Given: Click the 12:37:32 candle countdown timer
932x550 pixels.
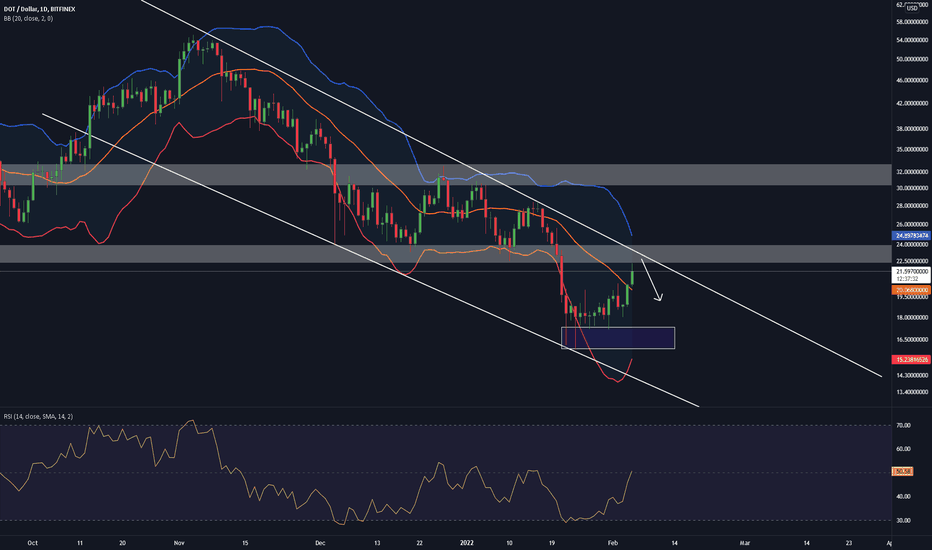Looking at the screenshot, I should 908,278.
